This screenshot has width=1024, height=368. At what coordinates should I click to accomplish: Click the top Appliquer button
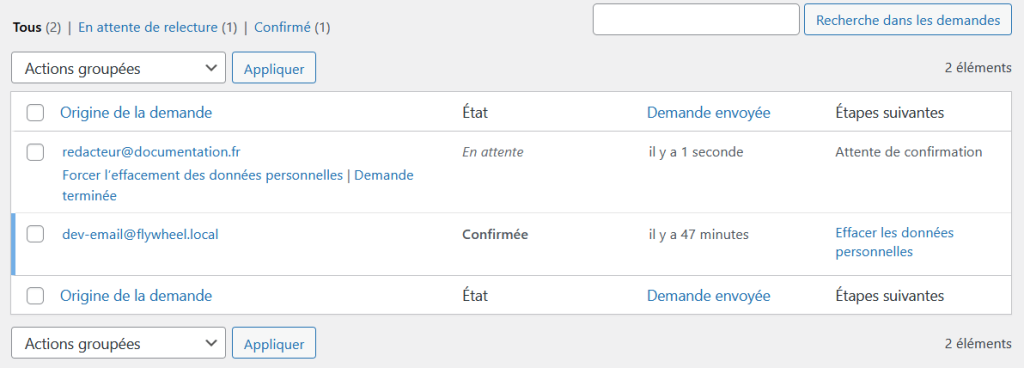pos(274,69)
